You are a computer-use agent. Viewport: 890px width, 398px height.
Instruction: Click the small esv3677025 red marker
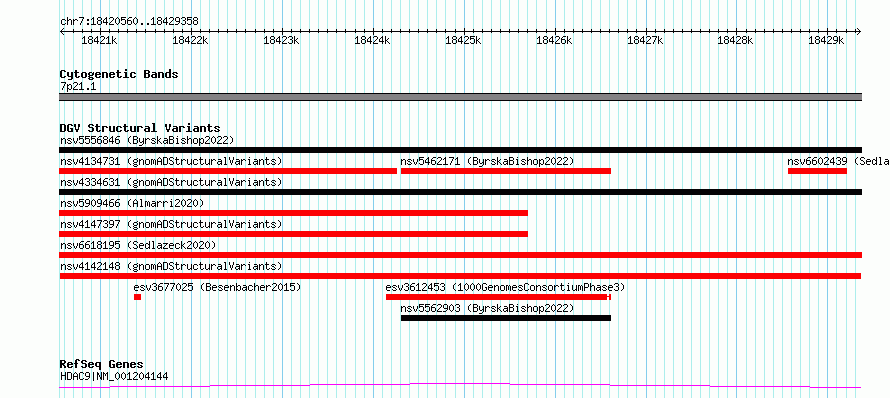click(137, 297)
